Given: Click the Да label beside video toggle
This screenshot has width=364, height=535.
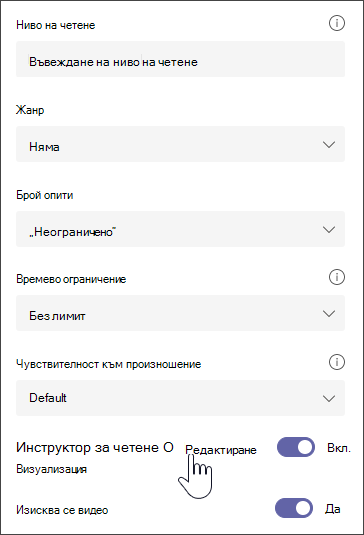Looking at the screenshot, I should 332,509.
